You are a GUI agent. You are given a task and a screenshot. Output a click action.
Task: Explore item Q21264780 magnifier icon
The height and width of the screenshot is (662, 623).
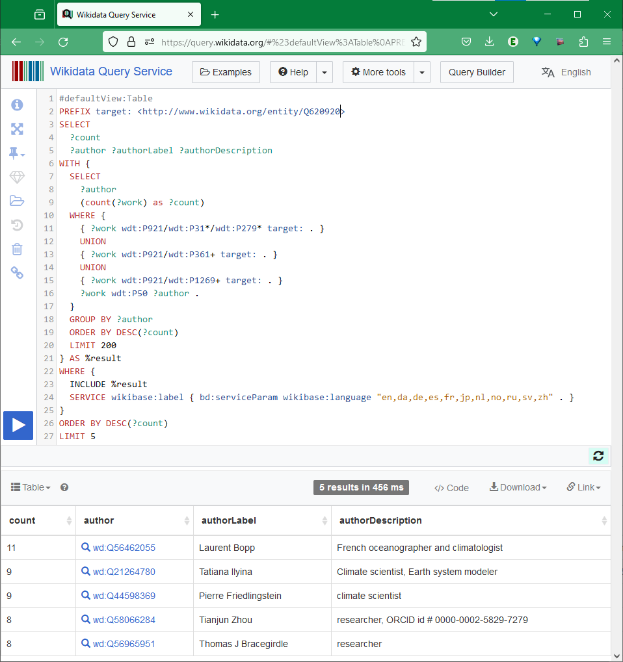tap(85, 571)
